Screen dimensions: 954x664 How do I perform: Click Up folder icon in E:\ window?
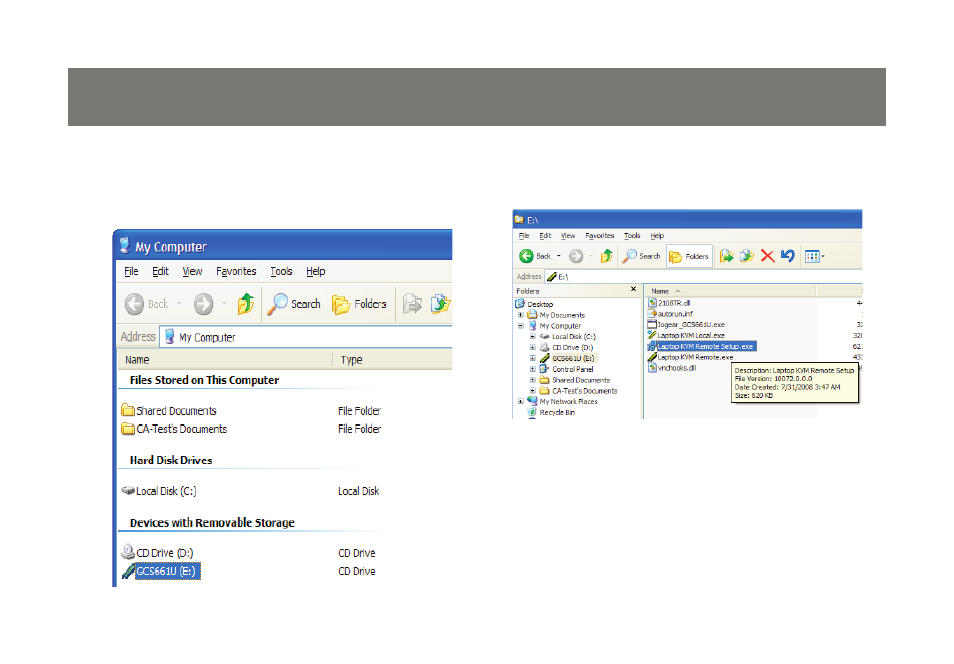click(607, 256)
